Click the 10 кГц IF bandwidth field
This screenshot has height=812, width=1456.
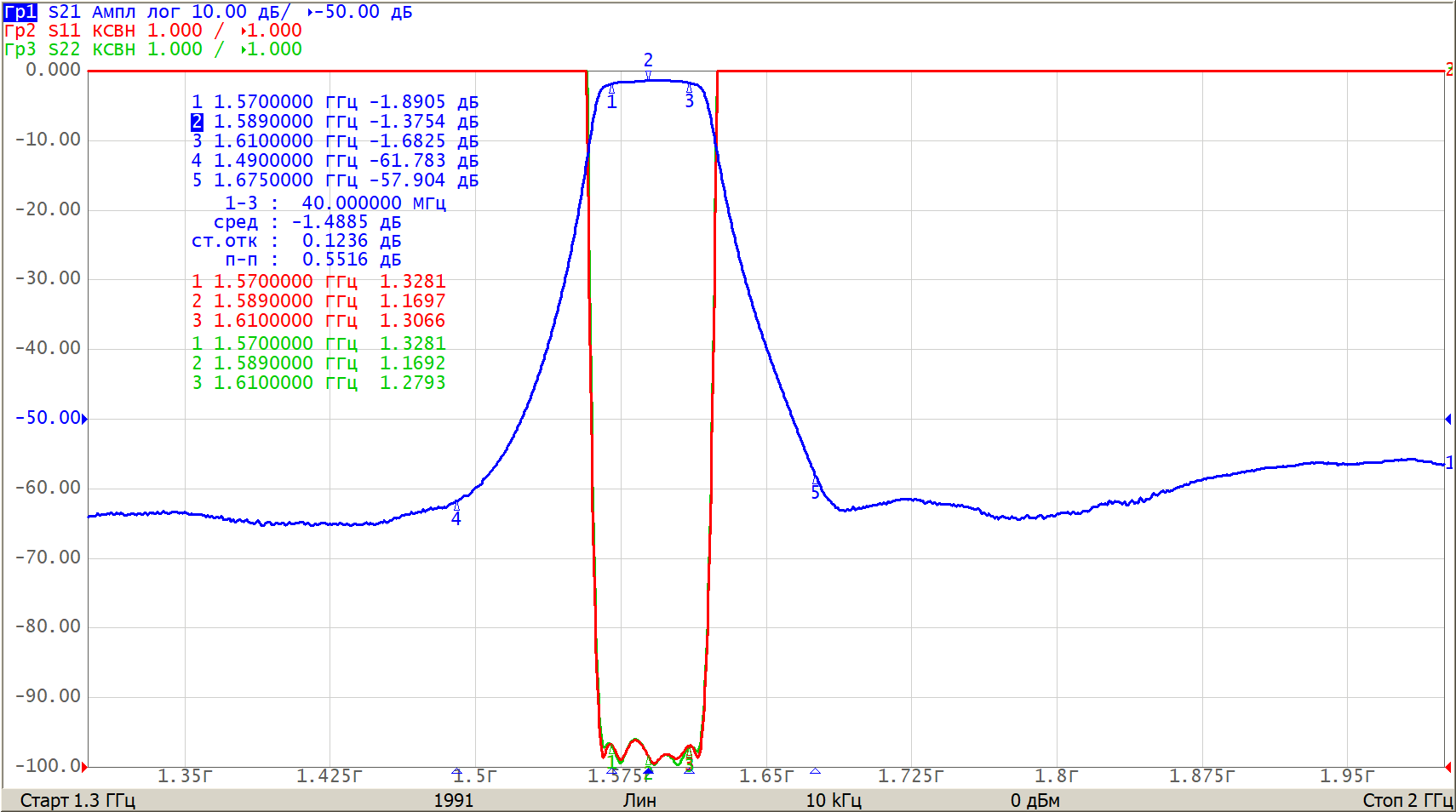click(833, 800)
